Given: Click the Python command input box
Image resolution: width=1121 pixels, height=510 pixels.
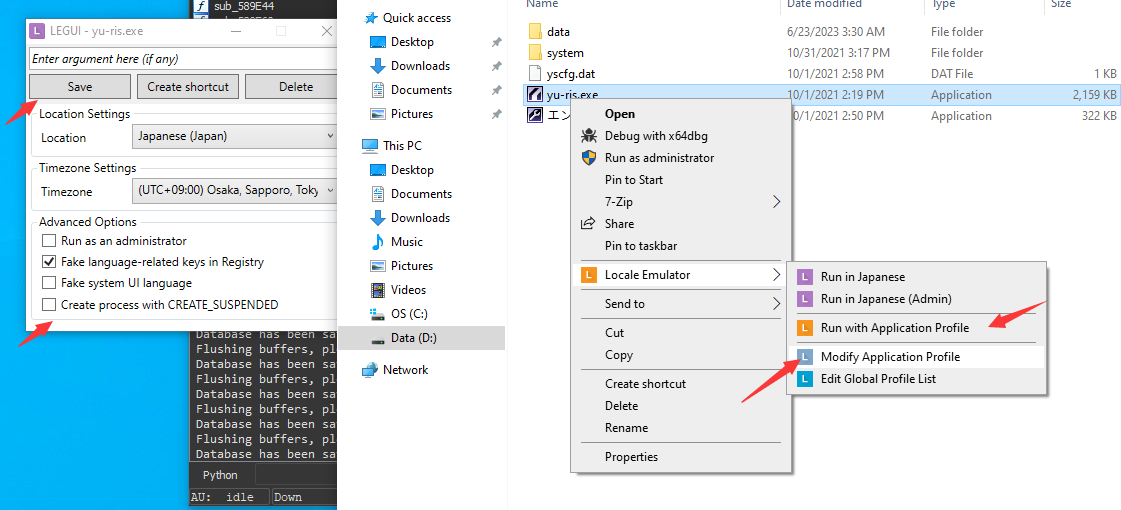Looking at the screenshot, I should 296,475.
